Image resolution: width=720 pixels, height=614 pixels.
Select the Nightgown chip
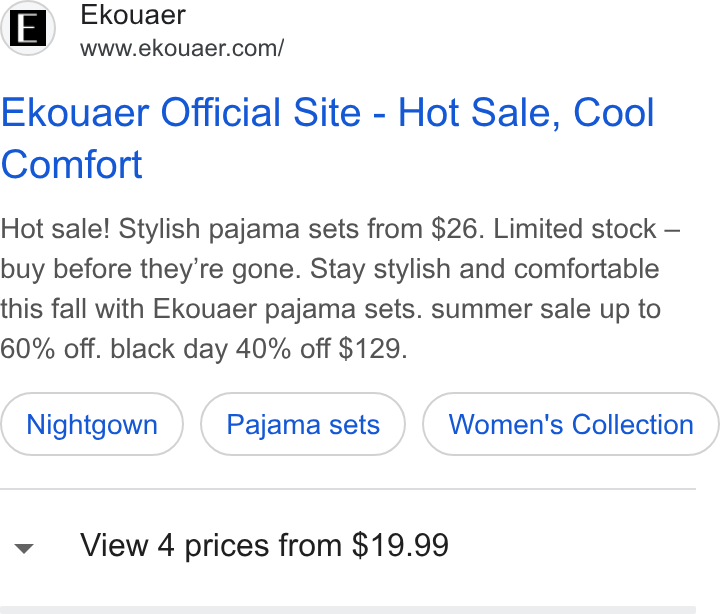click(92, 424)
